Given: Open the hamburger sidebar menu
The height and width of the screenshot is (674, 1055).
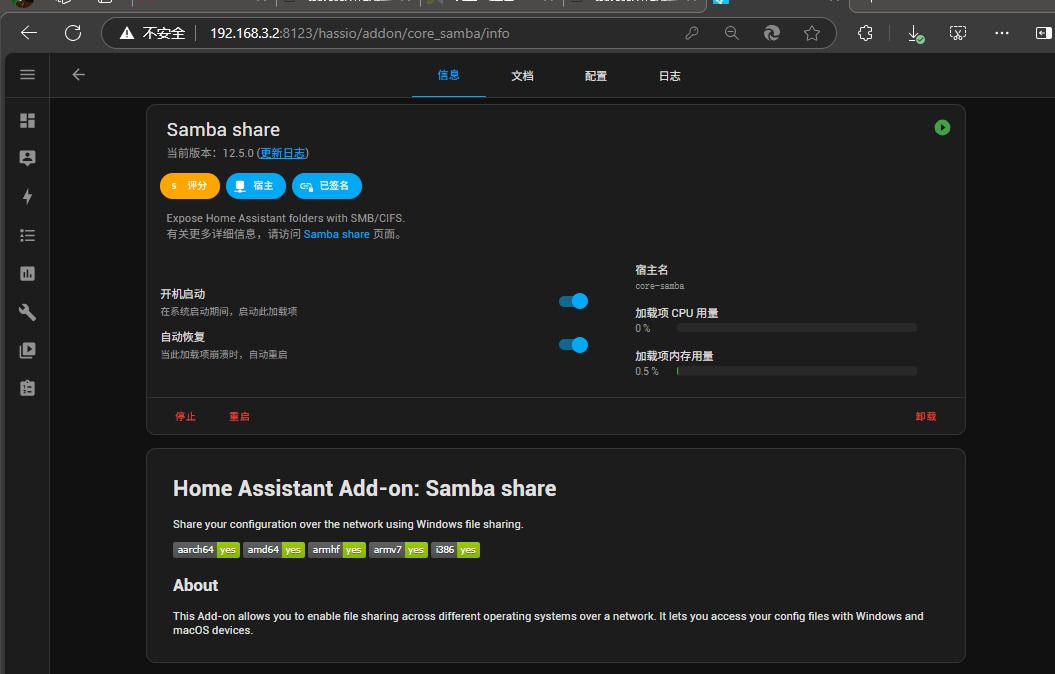Looking at the screenshot, I should (x=27, y=75).
